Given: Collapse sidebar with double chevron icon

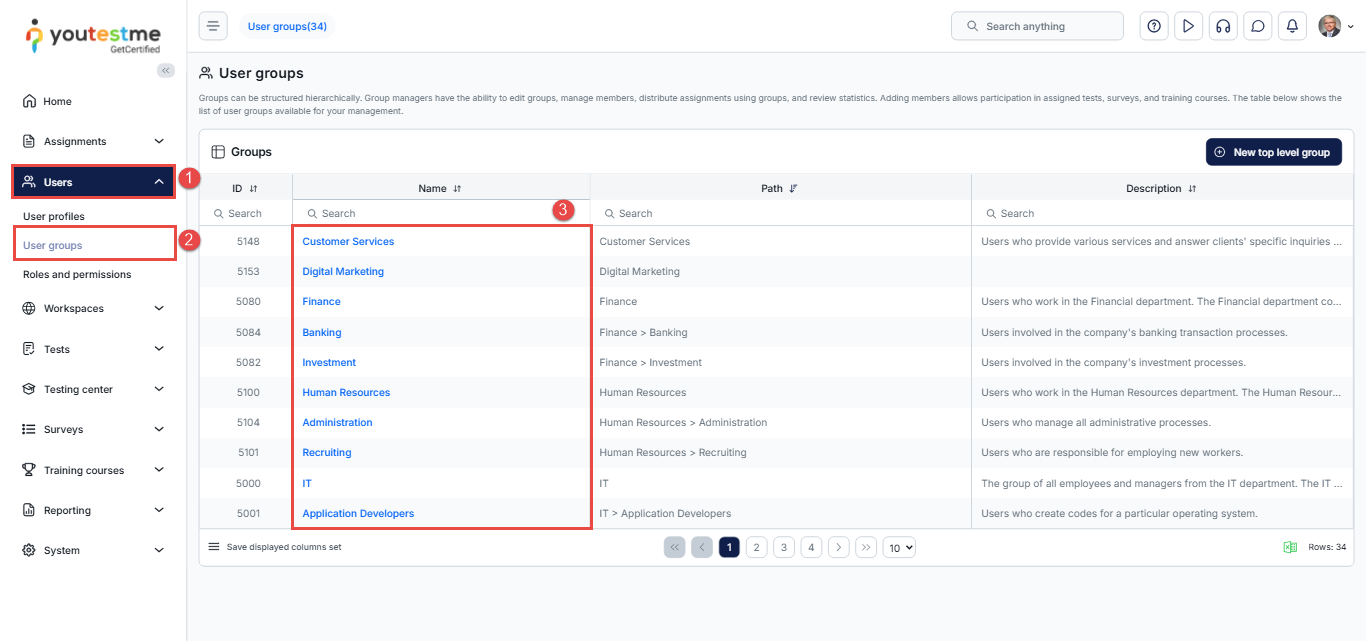Looking at the screenshot, I should point(166,70).
